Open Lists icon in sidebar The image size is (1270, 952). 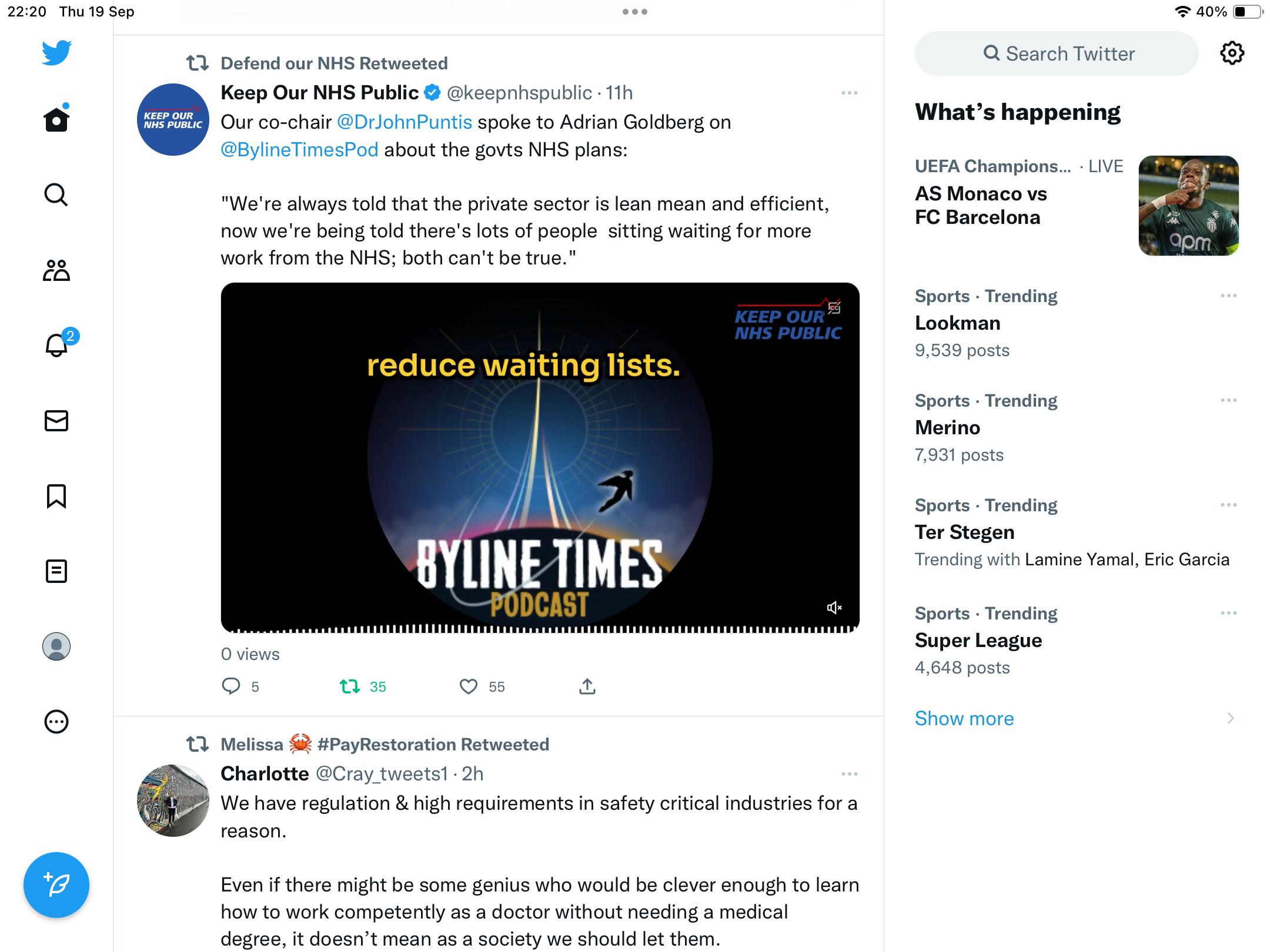point(56,571)
